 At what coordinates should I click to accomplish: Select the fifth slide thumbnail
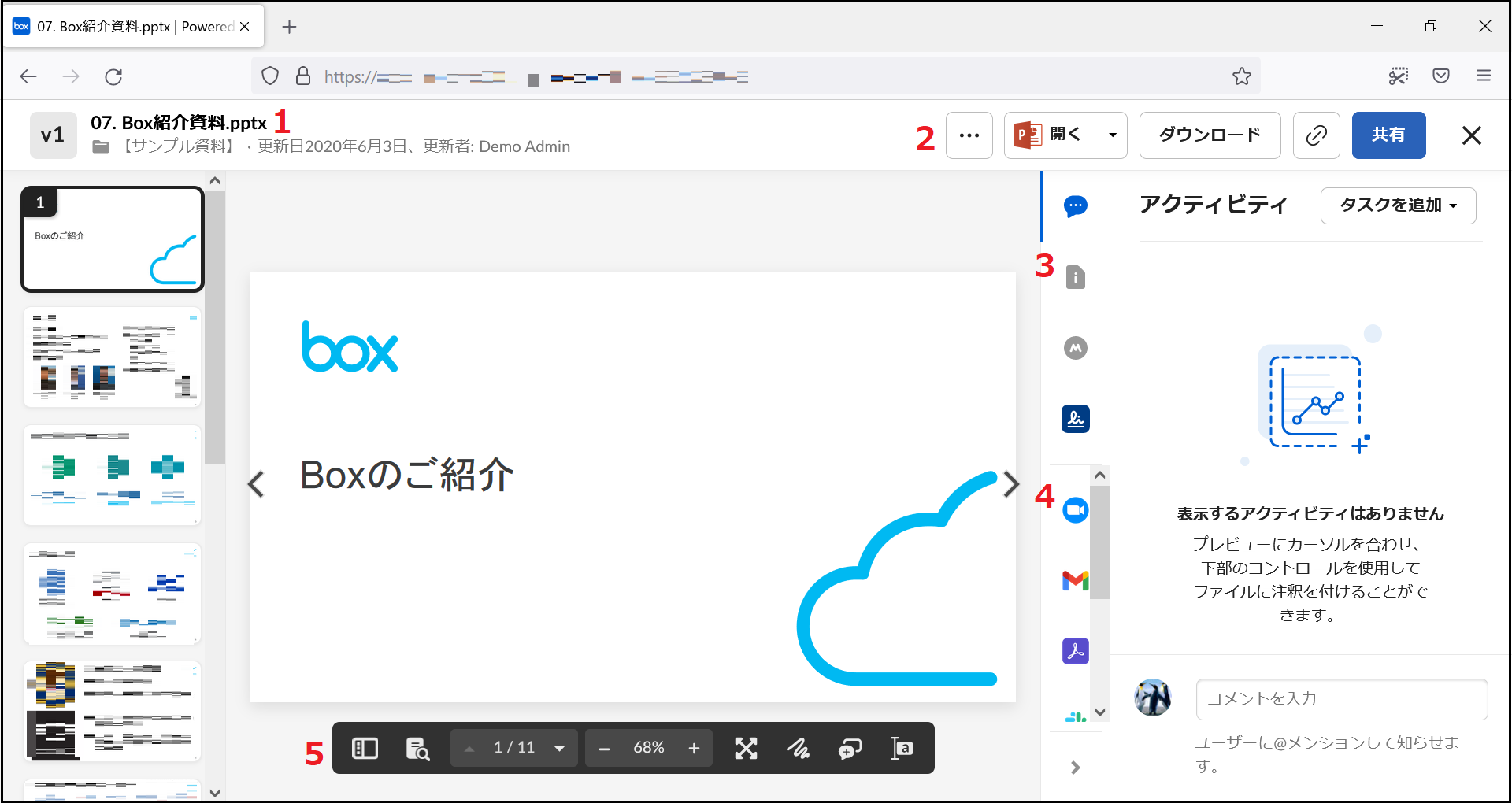tap(113, 712)
